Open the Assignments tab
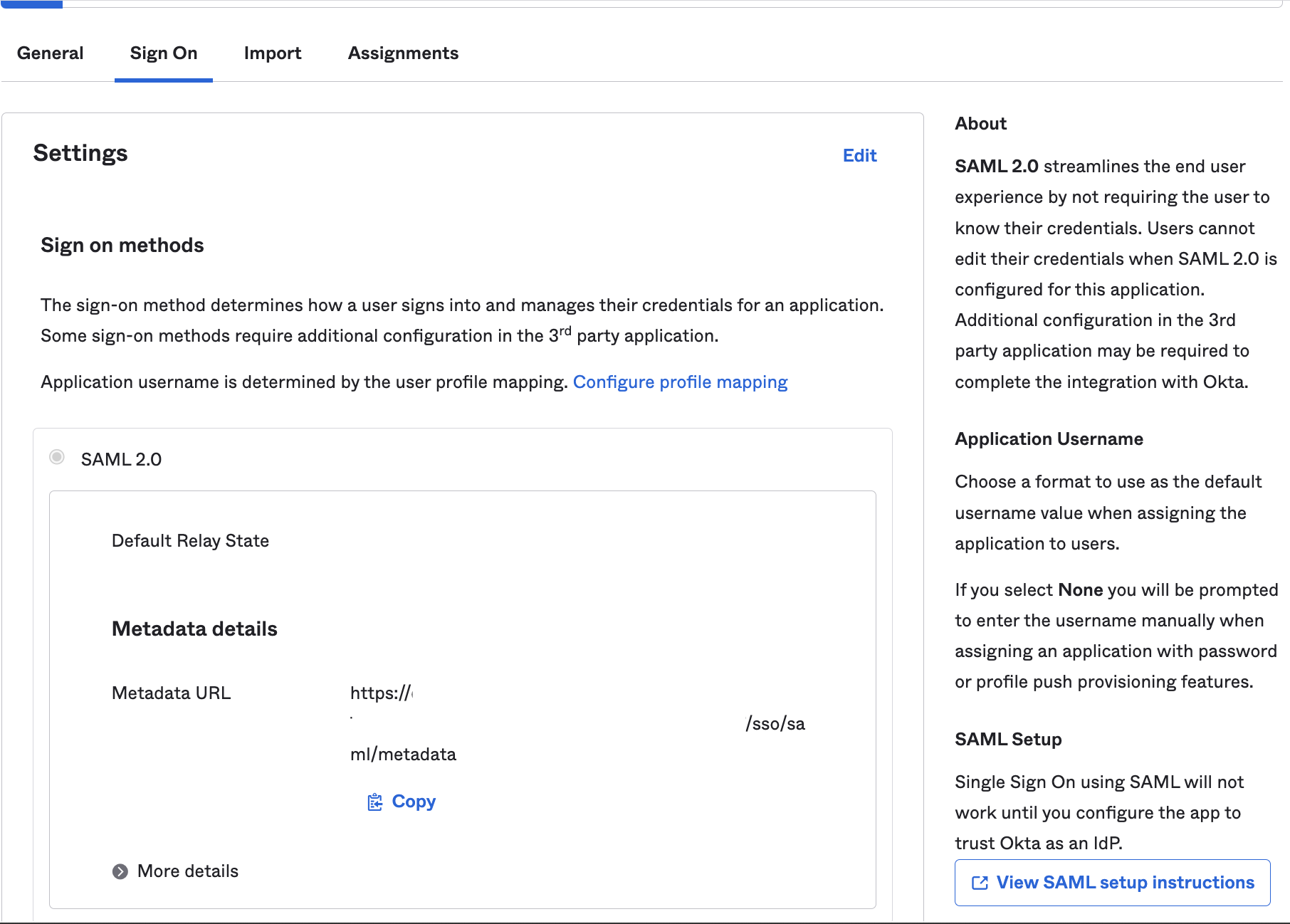The height and width of the screenshot is (924, 1290). pyautogui.click(x=402, y=53)
